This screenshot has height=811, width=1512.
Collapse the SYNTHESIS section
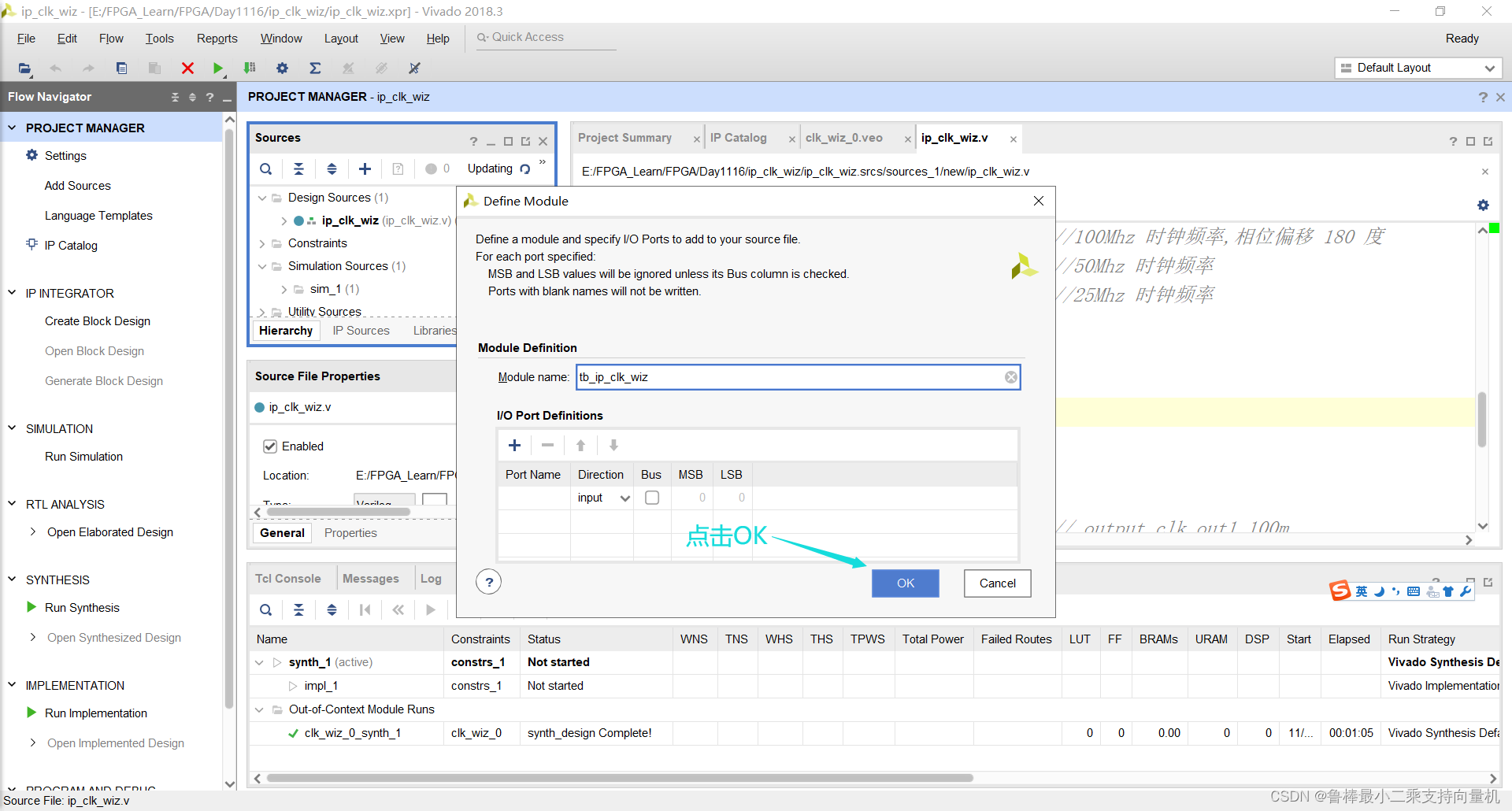12,579
